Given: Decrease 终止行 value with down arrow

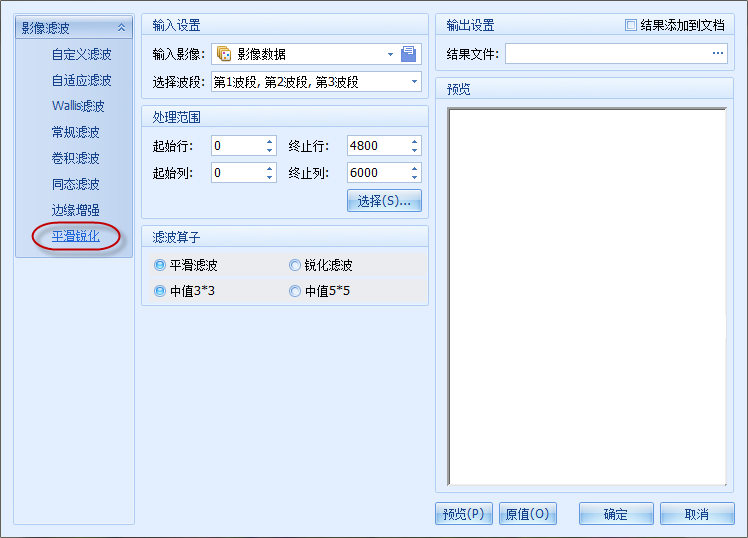Looking at the screenshot, I should [x=414, y=151].
